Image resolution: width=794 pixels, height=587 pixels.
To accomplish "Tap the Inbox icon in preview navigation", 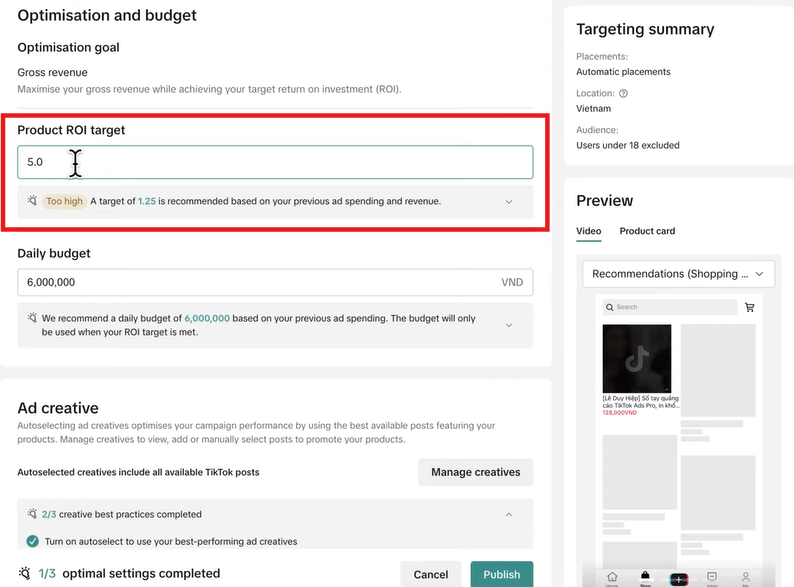I will (x=712, y=578).
